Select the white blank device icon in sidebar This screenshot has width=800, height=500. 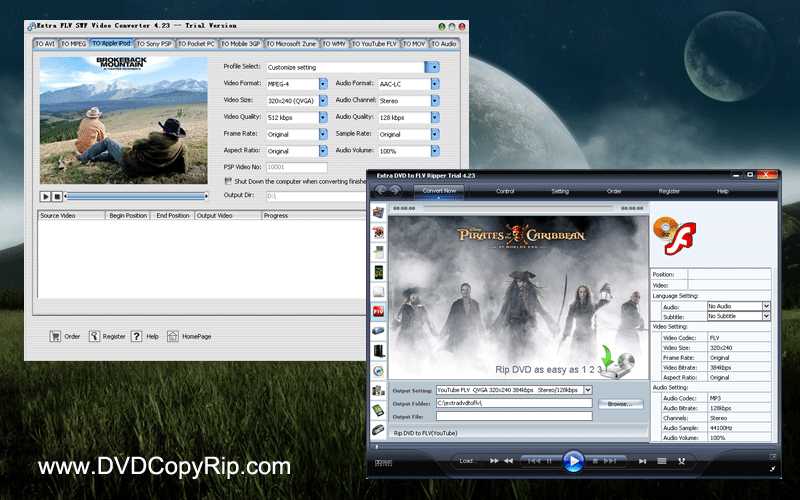[x=378, y=292]
